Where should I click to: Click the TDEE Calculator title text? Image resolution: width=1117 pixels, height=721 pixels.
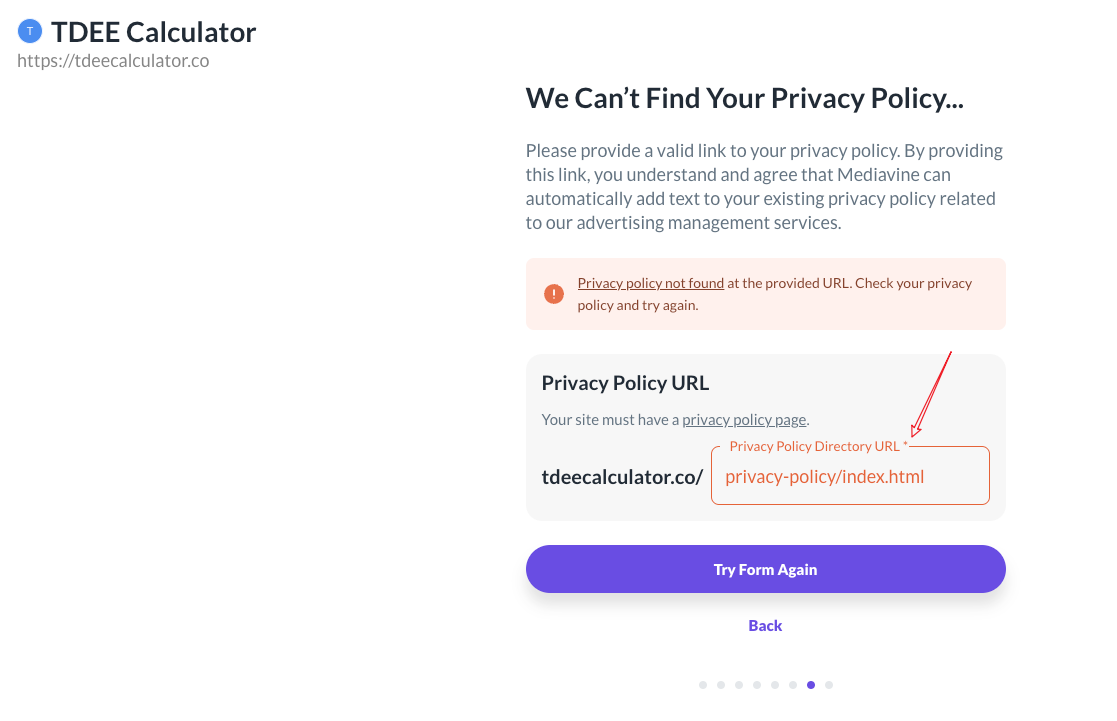[x=154, y=32]
